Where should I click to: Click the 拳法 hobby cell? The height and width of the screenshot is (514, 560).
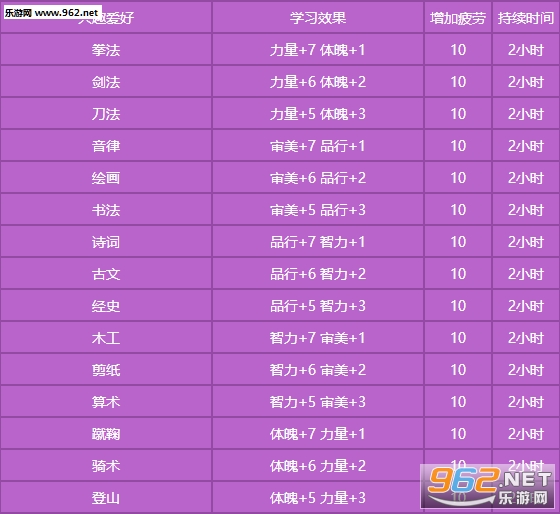point(106,50)
